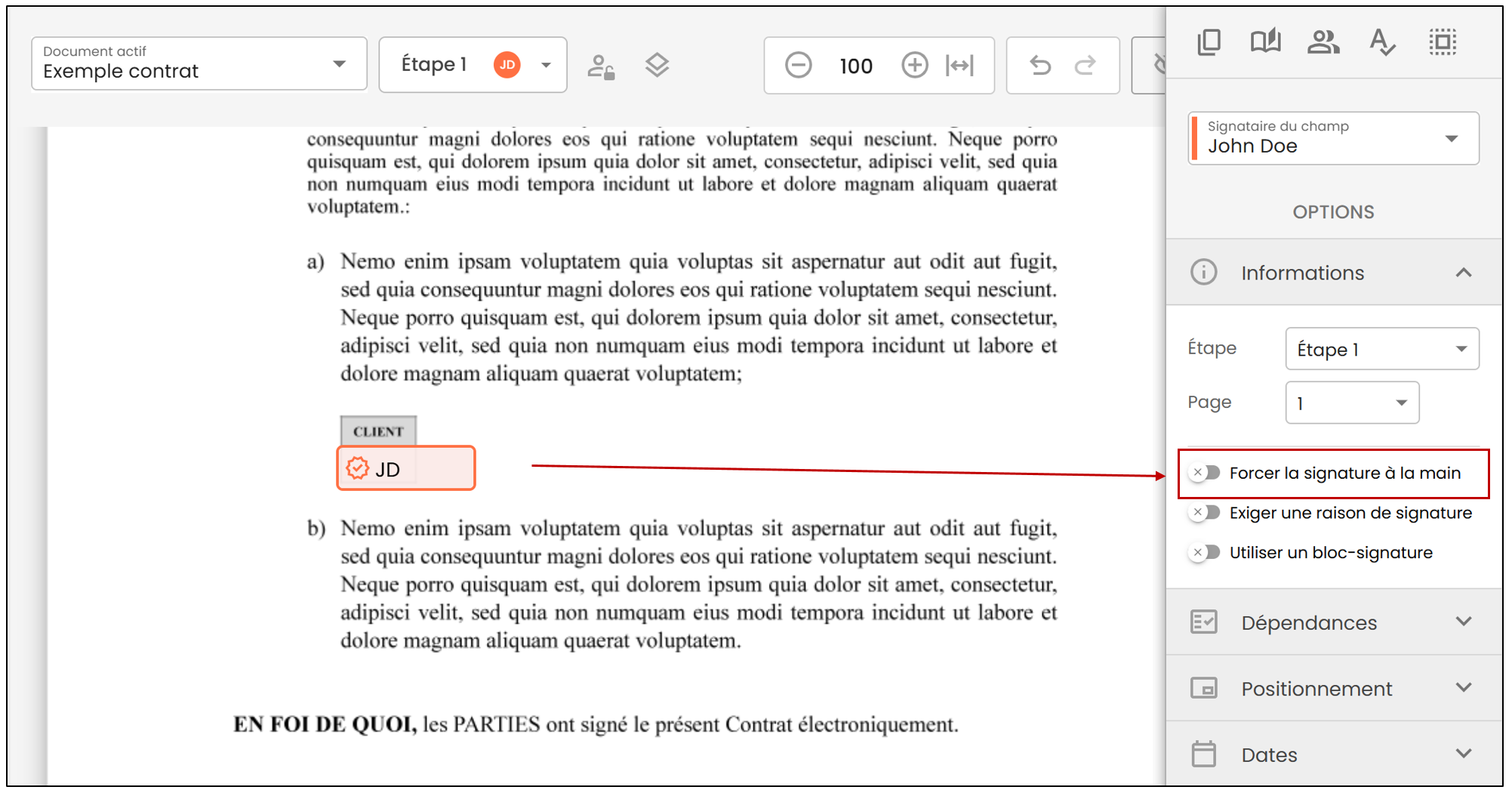Screen dimensions: 1512x793
Task: Open the Page number dropdown
Action: (1352, 403)
